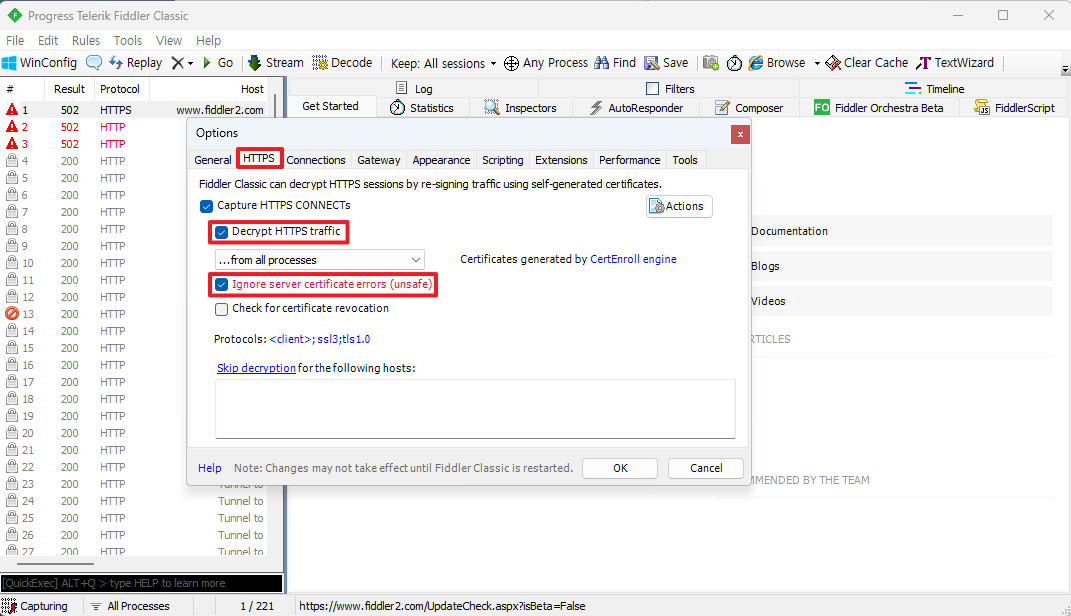The width and height of the screenshot is (1071, 616).
Task: Open the CertEnroll engine link
Action: pos(633,260)
